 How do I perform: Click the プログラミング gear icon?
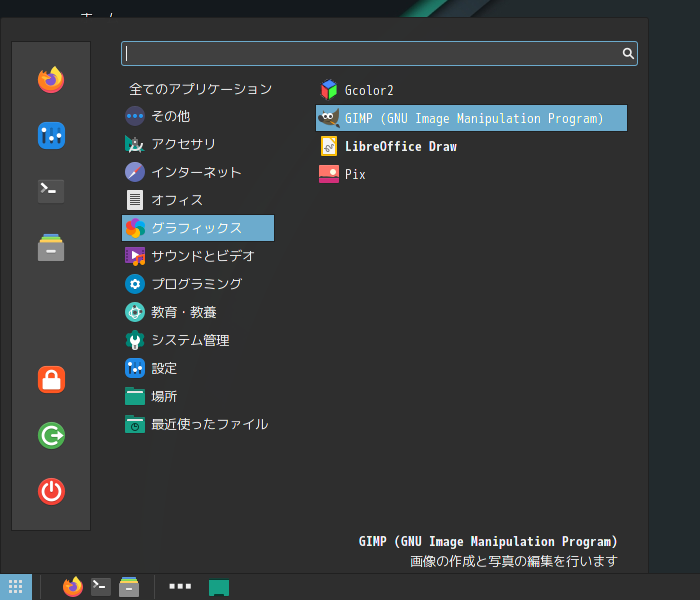click(135, 284)
